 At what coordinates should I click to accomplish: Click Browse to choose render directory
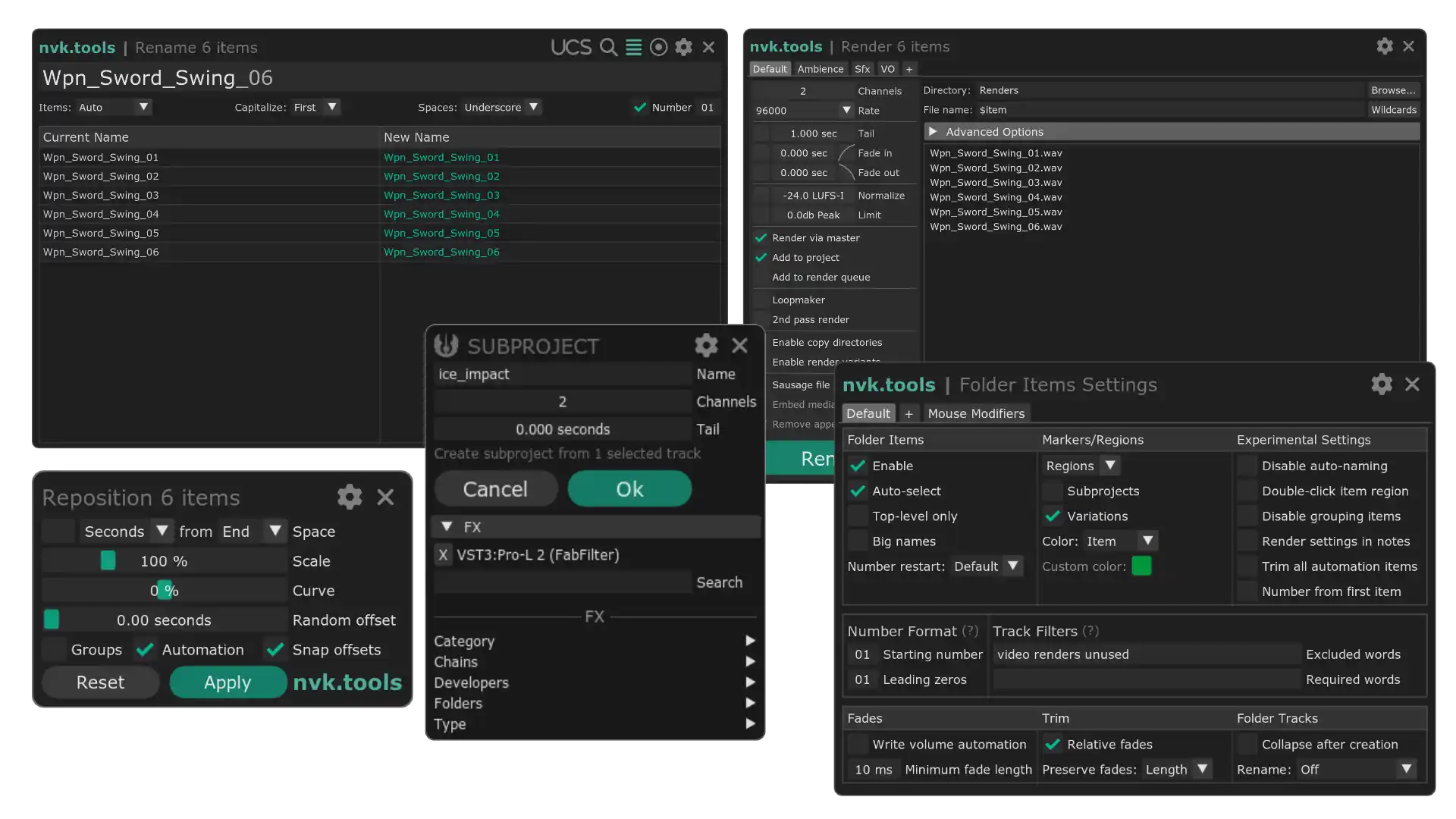1393,89
